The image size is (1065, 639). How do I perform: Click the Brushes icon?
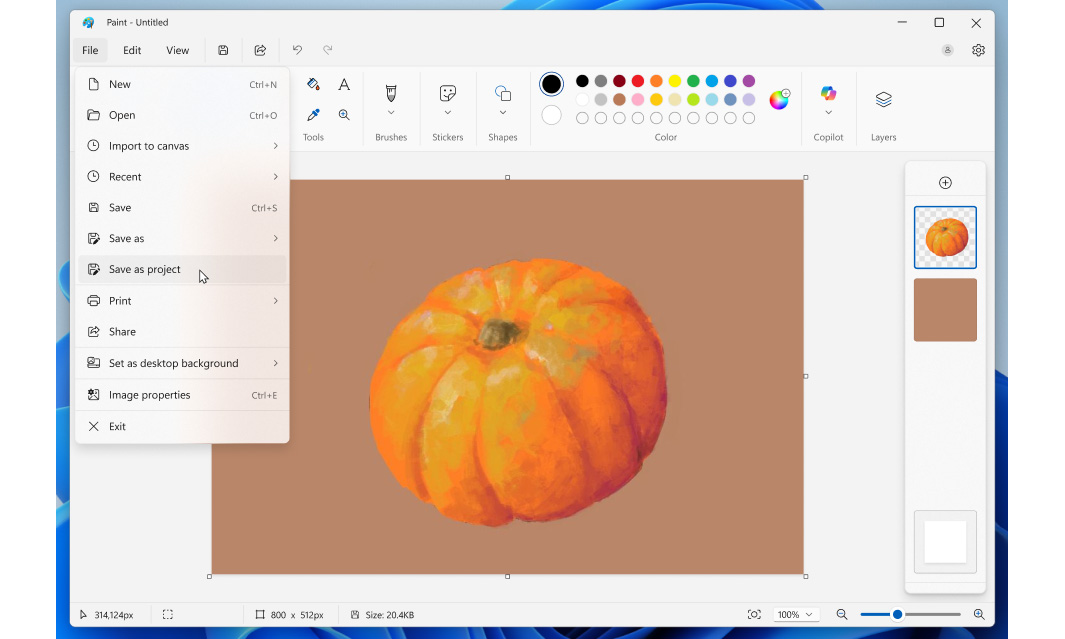(x=391, y=95)
